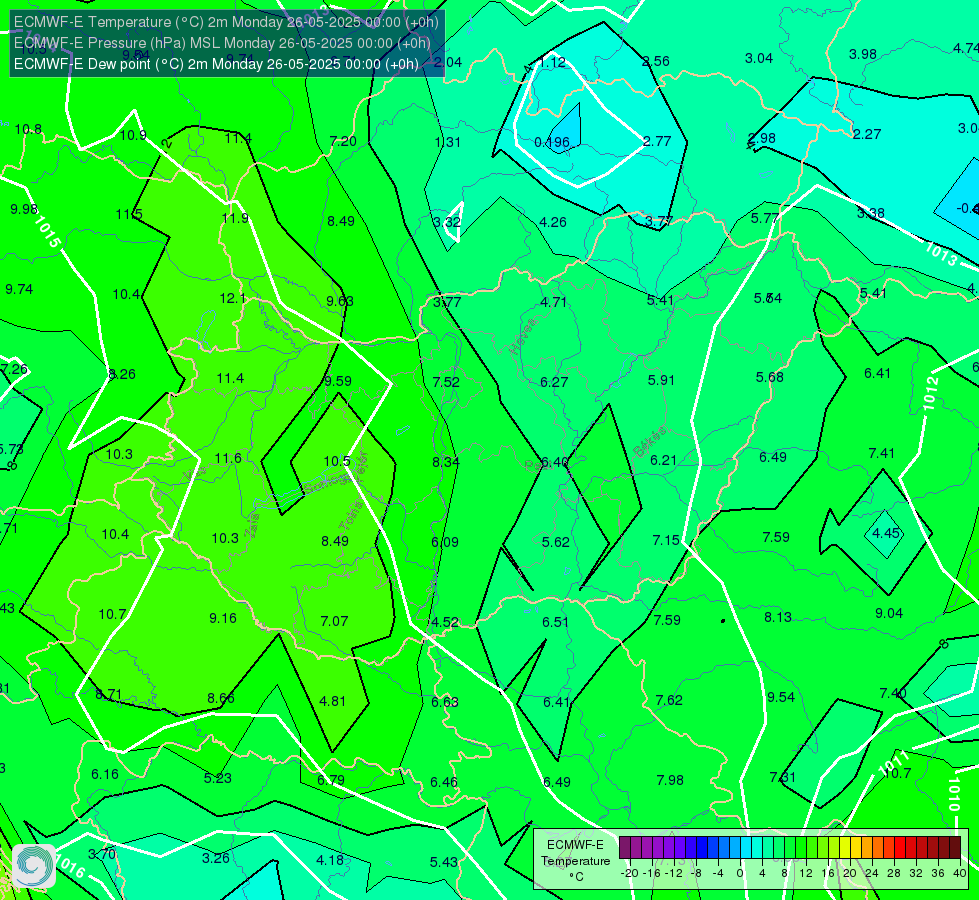Click the 3.98 temperature value
Screen dimensions: 979x900
click(x=863, y=55)
